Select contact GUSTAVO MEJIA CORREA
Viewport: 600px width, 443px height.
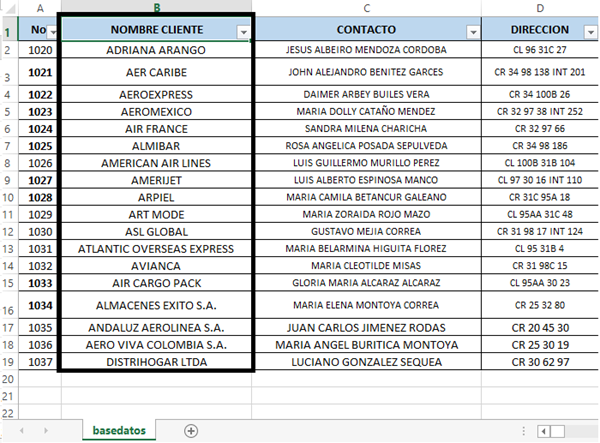(x=367, y=232)
